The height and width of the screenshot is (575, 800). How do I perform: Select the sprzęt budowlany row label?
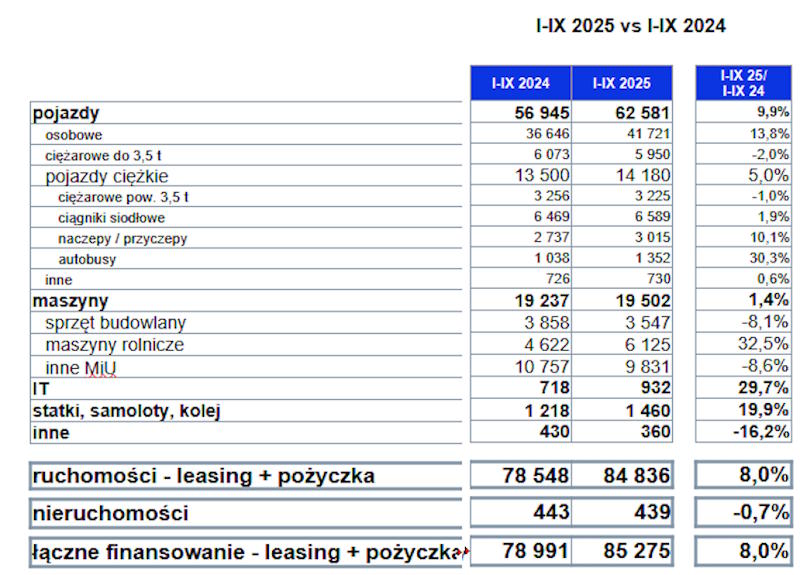click(x=115, y=323)
